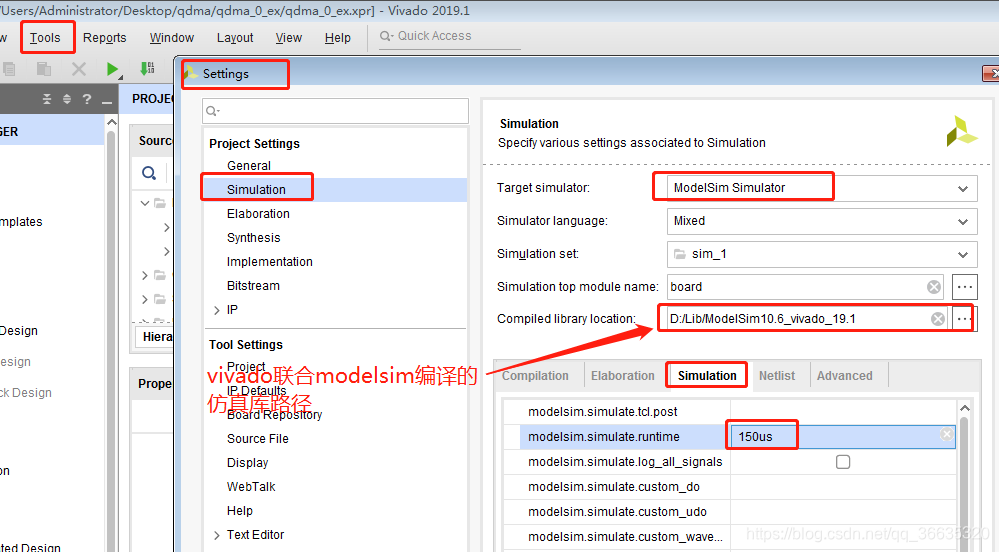The width and height of the screenshot is (999, 552).
Task: Select Implementation in settings tree
Action: pyautogui.click(x=270, y=262)
